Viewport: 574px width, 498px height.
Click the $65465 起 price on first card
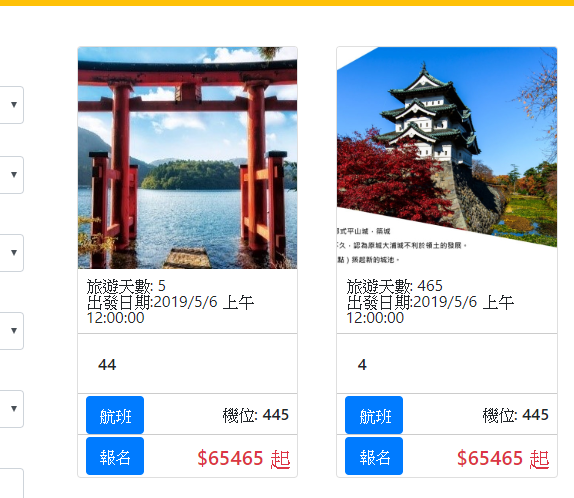coord(244,458)
